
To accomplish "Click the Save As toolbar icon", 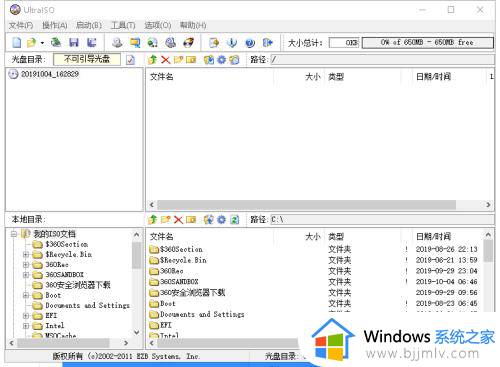I will (x=92, y=43).
